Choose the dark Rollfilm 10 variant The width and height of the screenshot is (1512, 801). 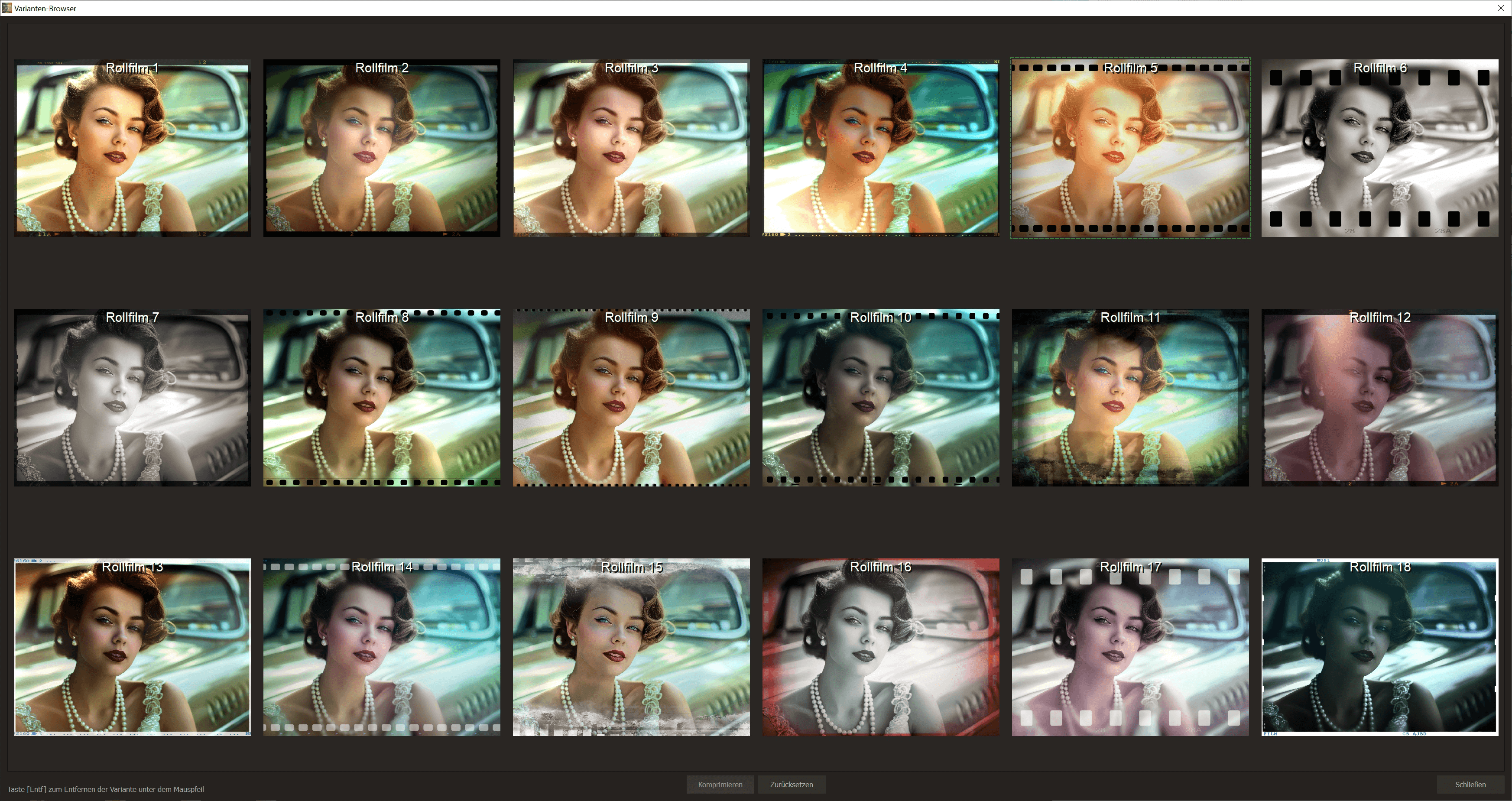(880, 397)
